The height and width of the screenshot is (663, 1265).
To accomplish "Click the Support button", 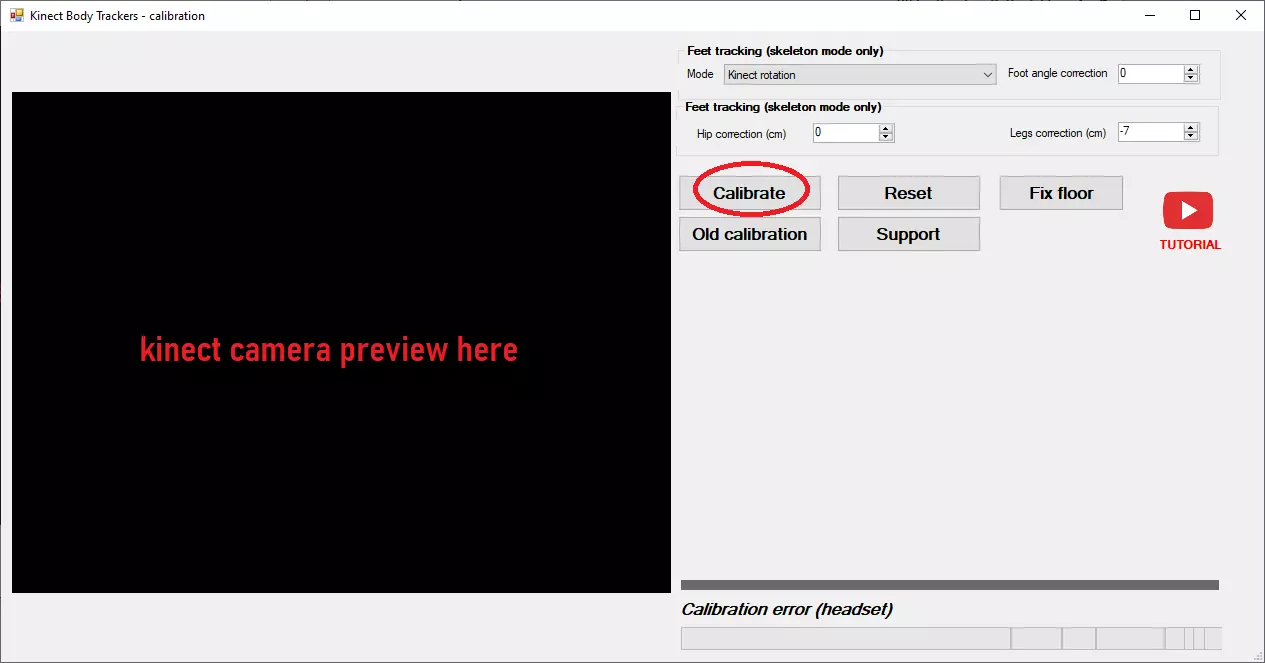I will [x=908, y=234].
